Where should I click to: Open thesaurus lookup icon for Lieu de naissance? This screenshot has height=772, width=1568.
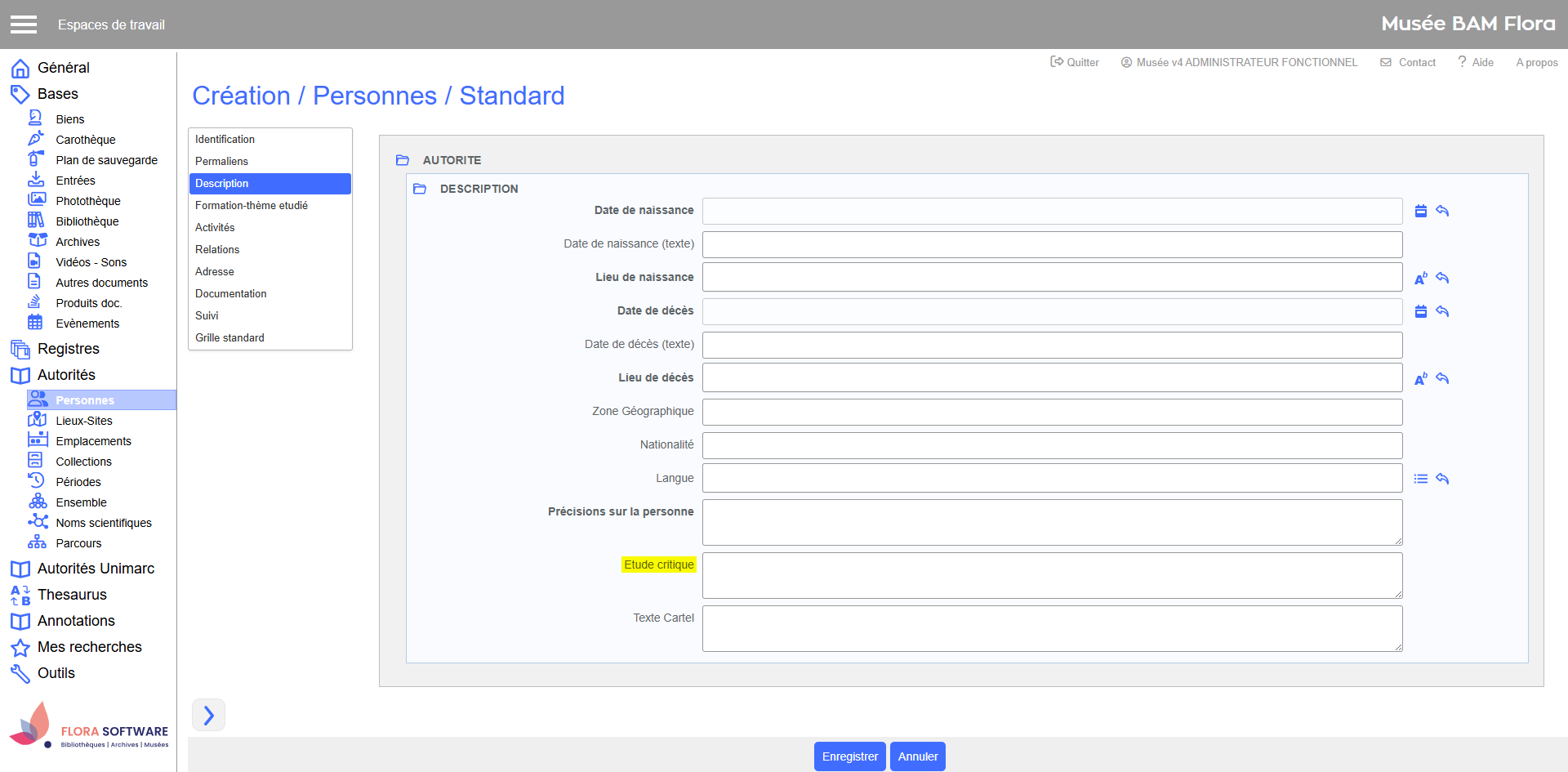click(1420, 279)
